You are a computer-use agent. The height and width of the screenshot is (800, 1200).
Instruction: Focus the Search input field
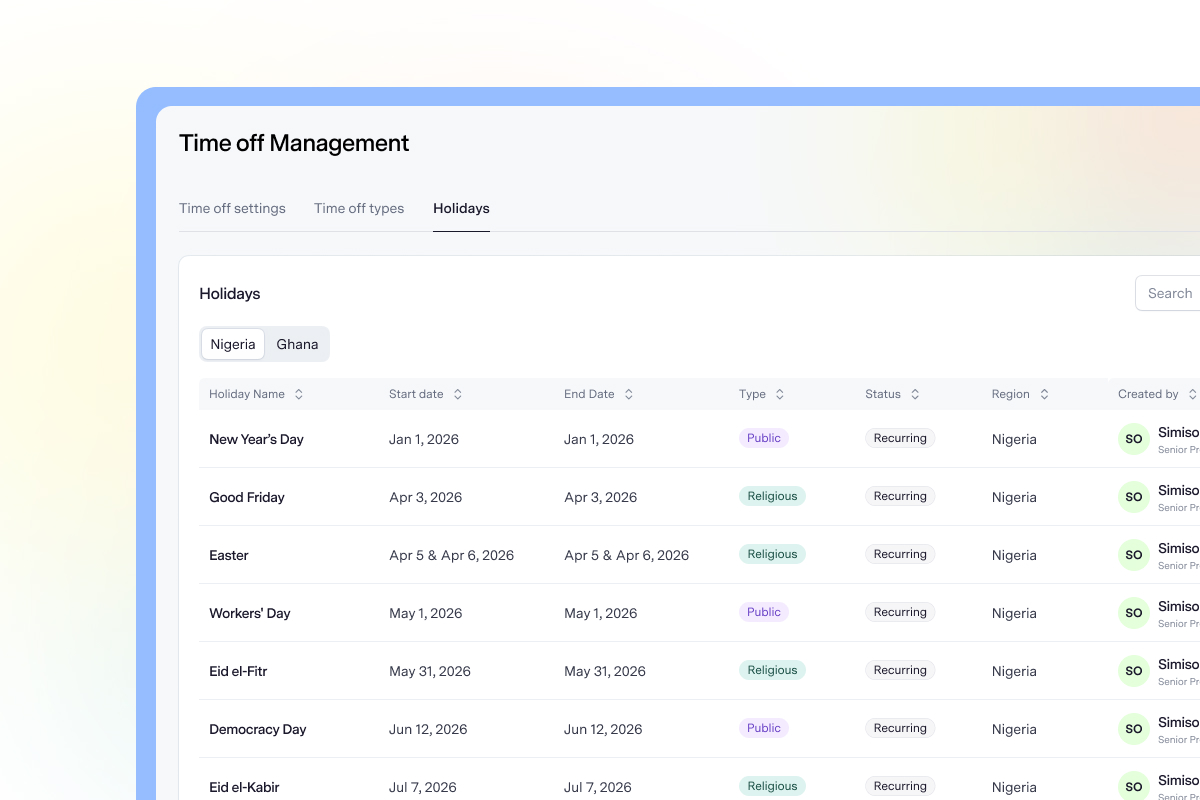pos(1167,293)
